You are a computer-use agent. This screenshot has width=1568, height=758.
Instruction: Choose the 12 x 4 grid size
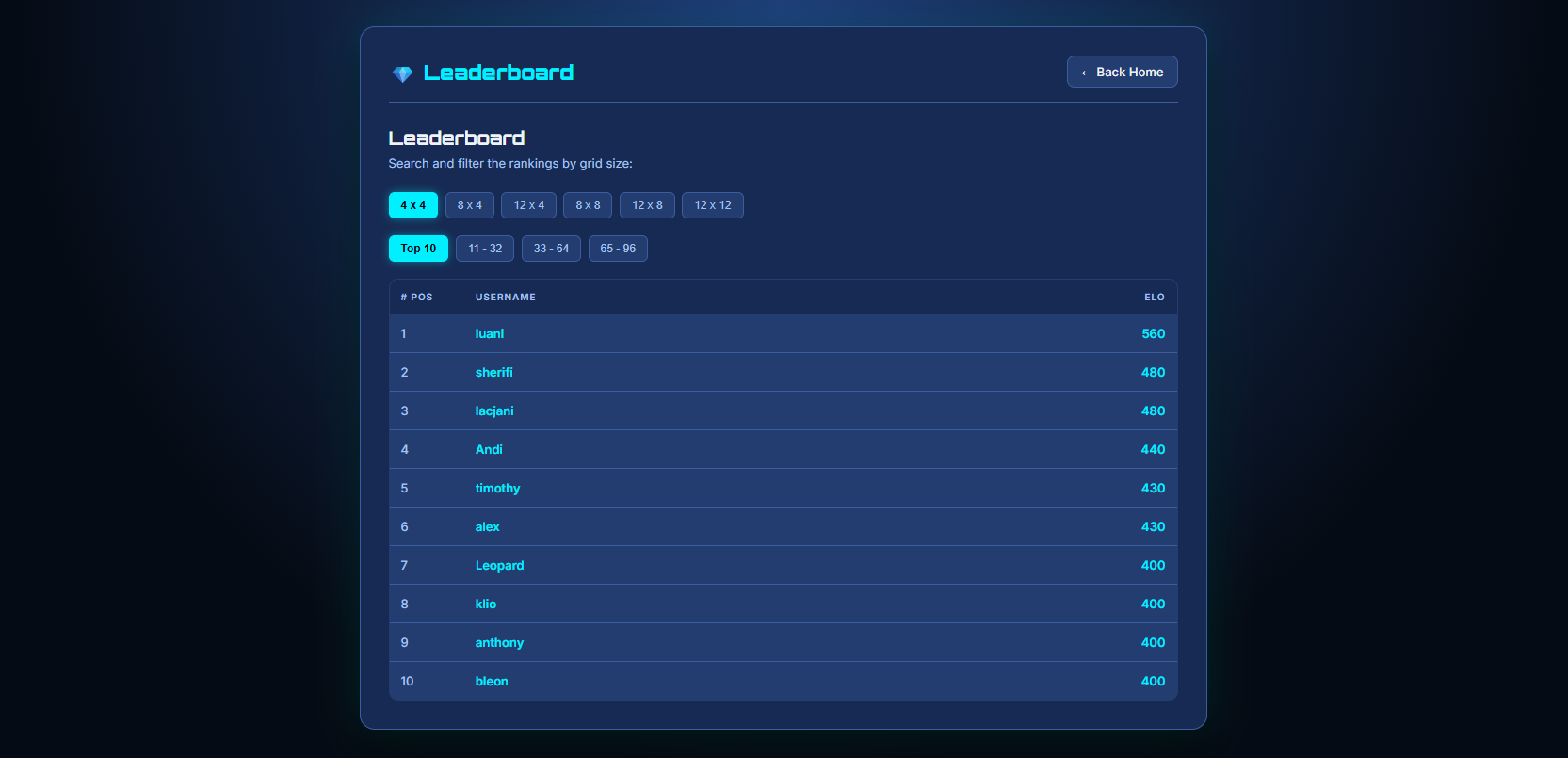click(529, 205)
